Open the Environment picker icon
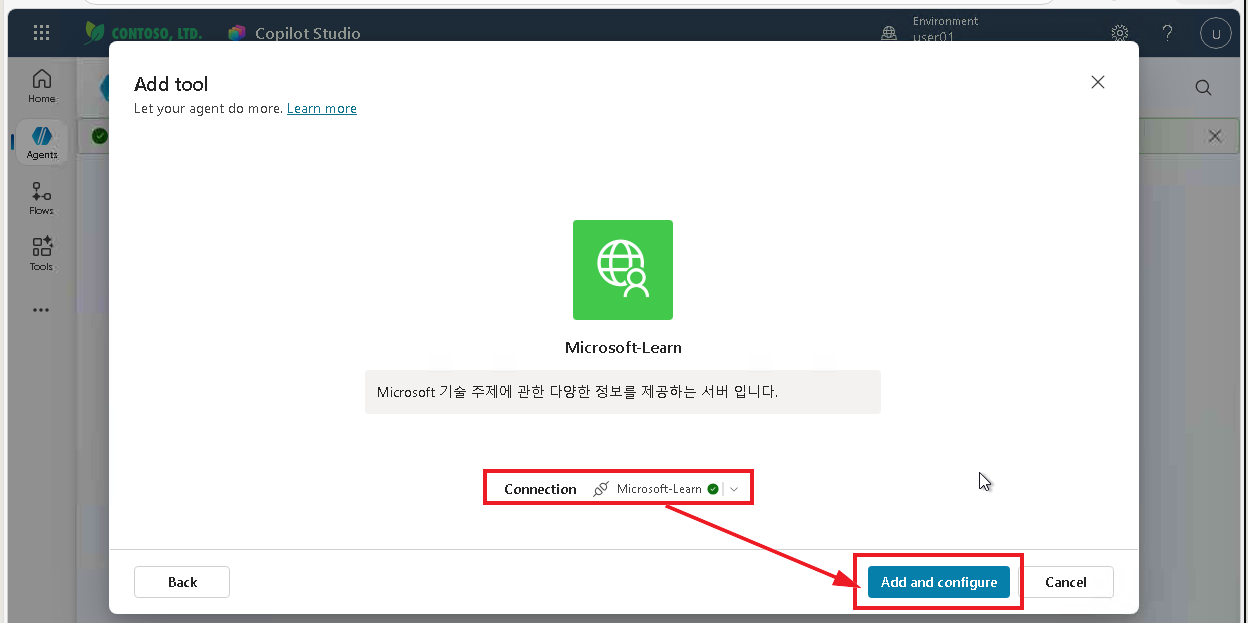1248x623 pixels. pos(889,33)
